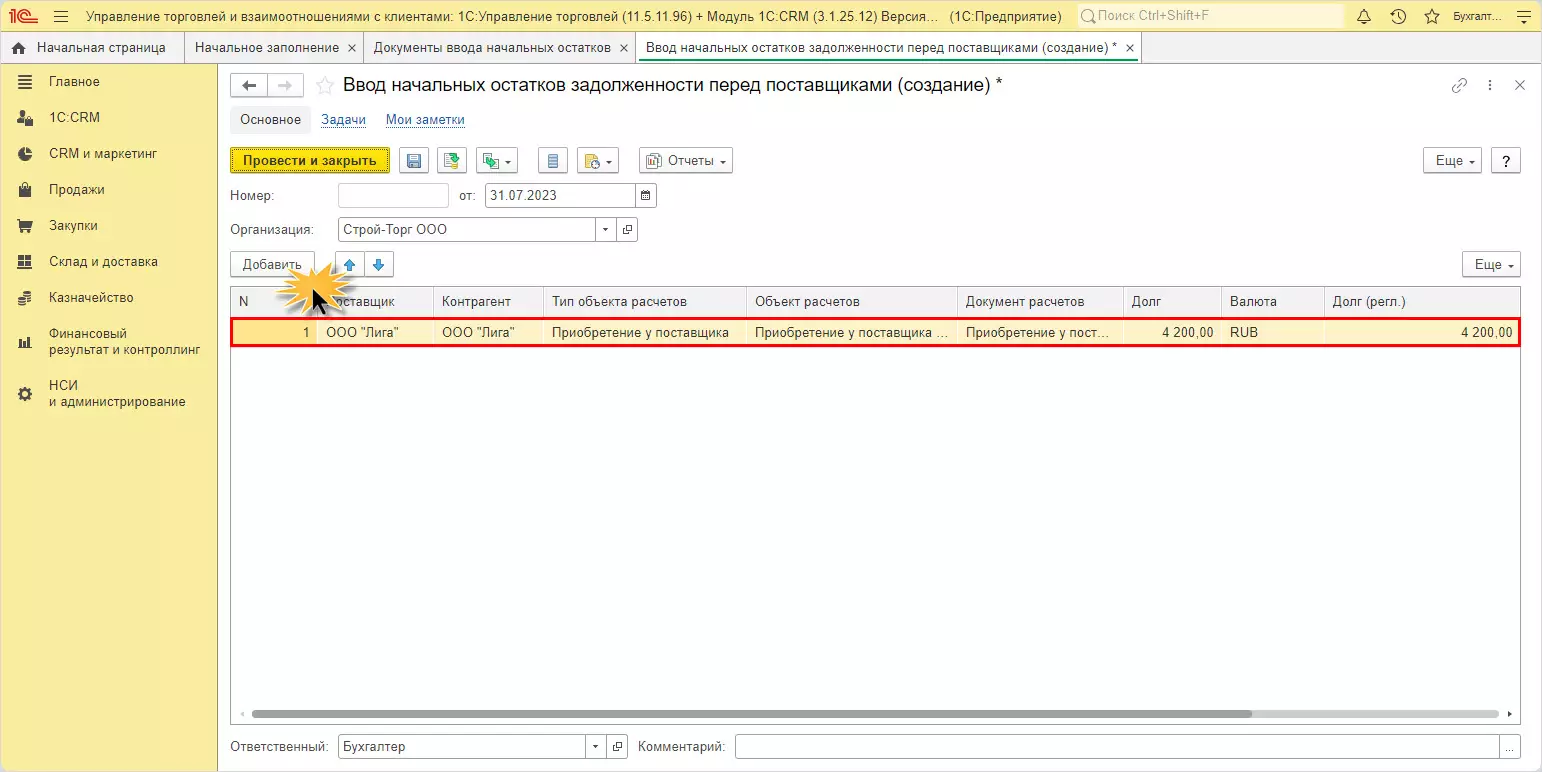Copy link to this document icon
This screenshot has height=772, width=1542.
(x=1459, y=86)
